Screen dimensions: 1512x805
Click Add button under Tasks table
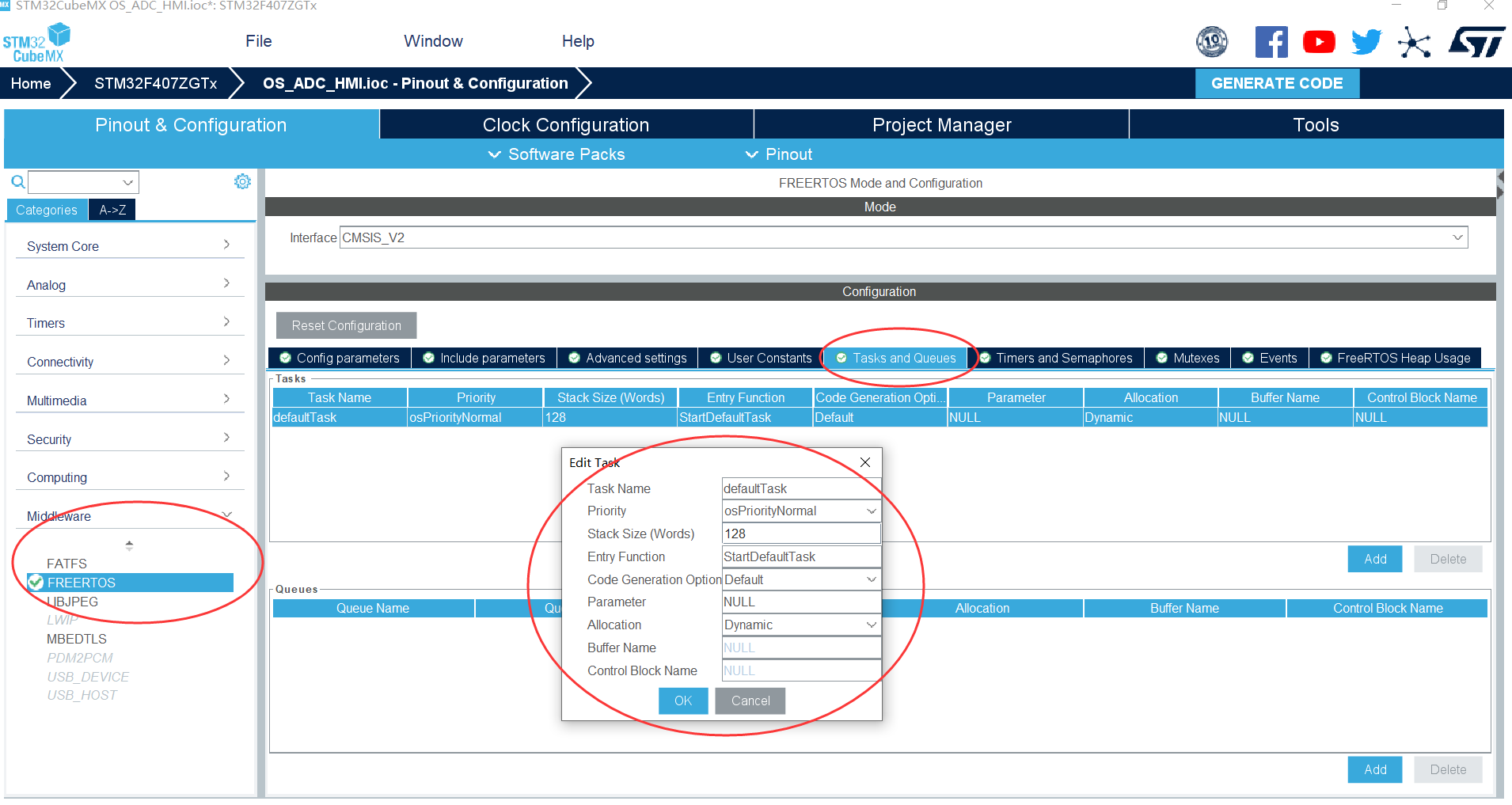coord(1375,559)
